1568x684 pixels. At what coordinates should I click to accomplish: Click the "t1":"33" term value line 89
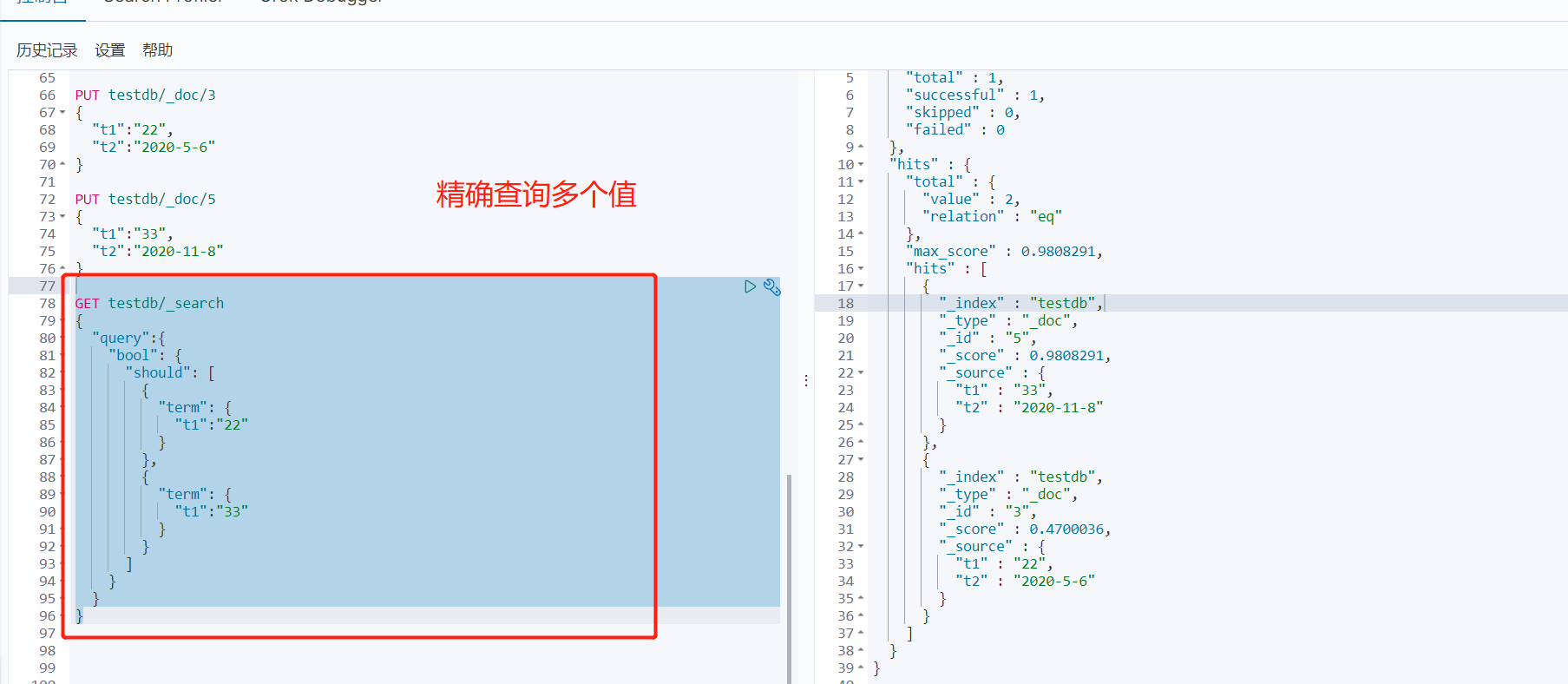coord(212,512)
